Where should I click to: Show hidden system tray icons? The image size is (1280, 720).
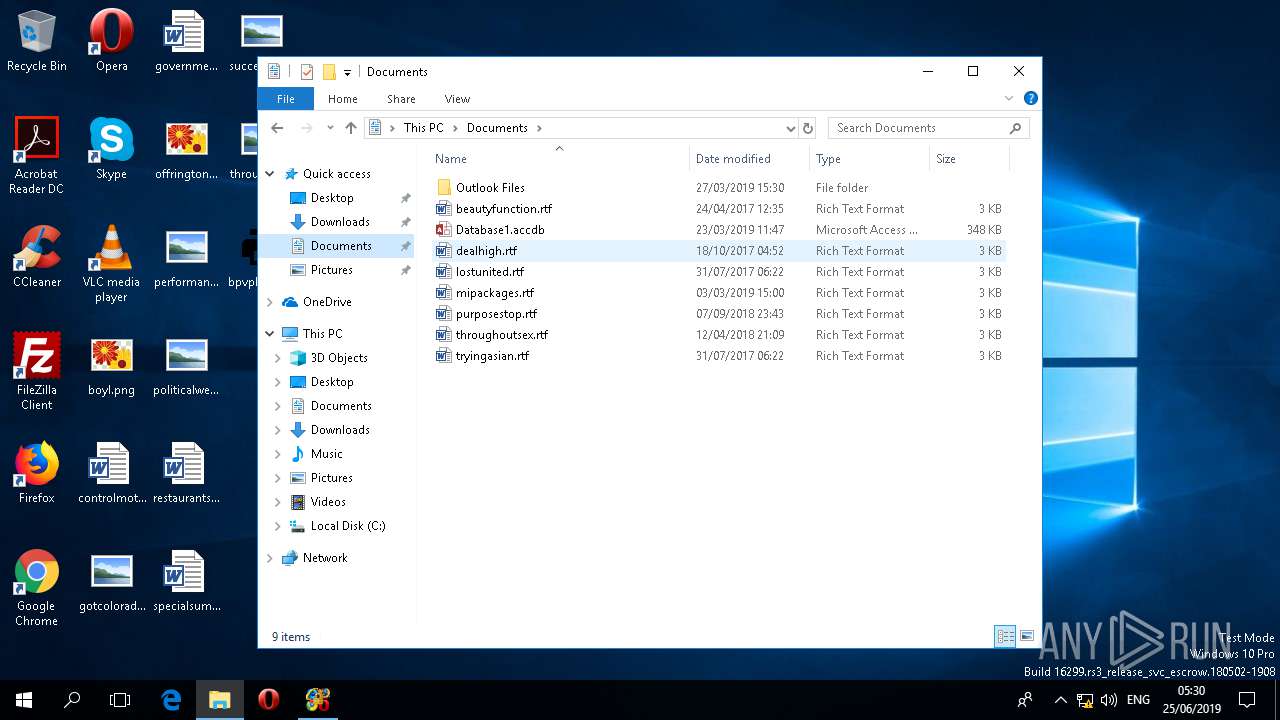click(1060, 700)
